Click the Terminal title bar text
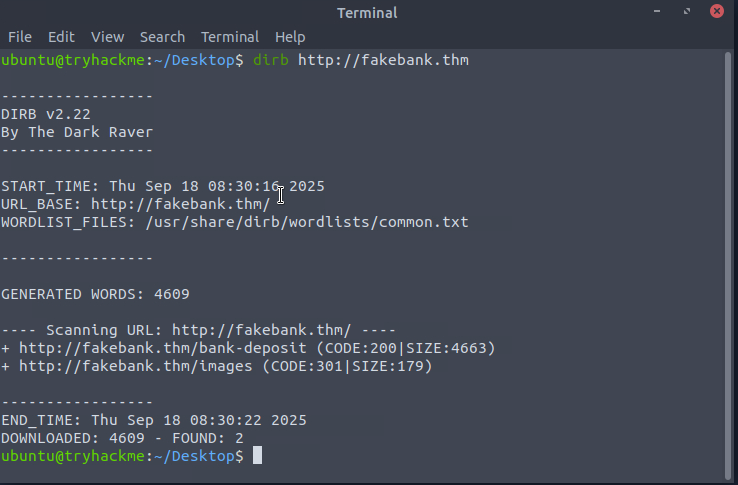This screenshot has width=738, height=485. [x=367, y=13]
